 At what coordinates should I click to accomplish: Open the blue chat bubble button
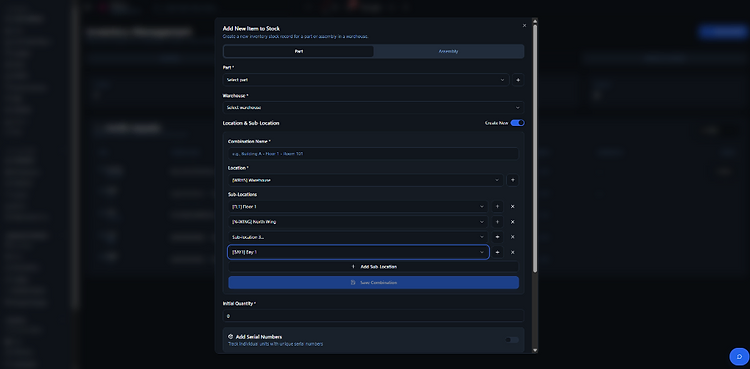(x=739, y=357)
